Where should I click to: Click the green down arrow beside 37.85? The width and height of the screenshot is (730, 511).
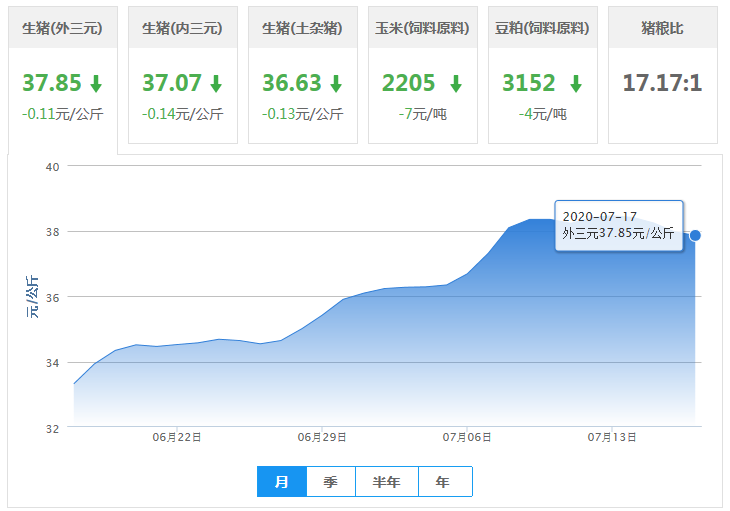pos(96,83)
